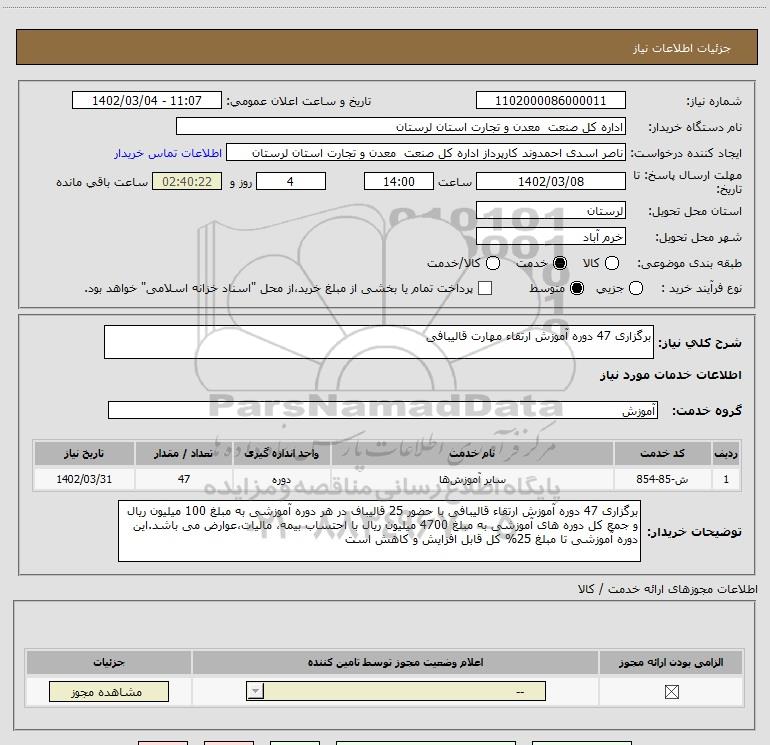Screen dimensions: 770x745
Task: Click the کد خدمت column header
Action: tap(662, 453)
